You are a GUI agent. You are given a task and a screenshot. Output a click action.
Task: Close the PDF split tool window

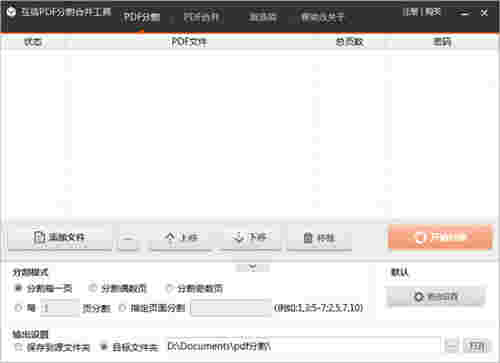pos(484,13)
